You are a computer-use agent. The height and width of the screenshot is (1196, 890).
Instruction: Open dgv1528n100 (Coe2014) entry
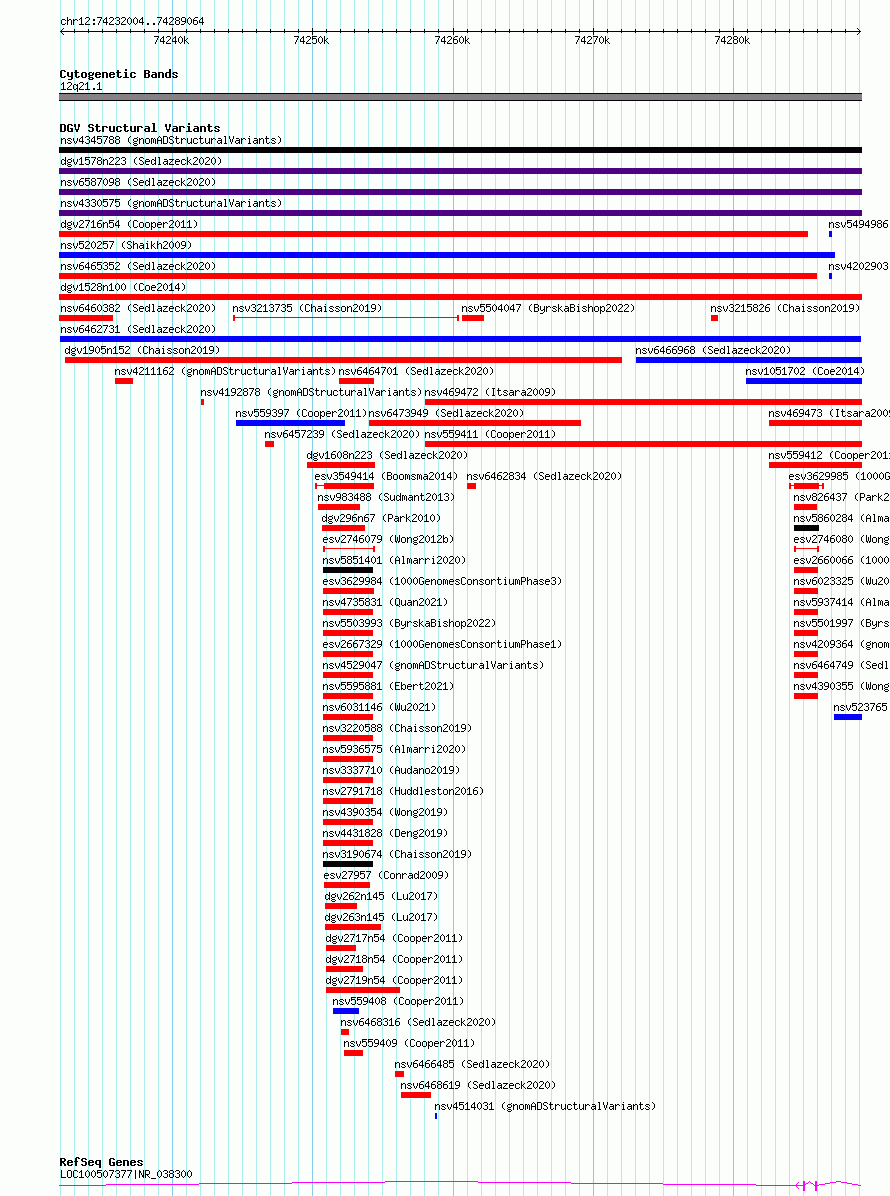coord(123,288)
